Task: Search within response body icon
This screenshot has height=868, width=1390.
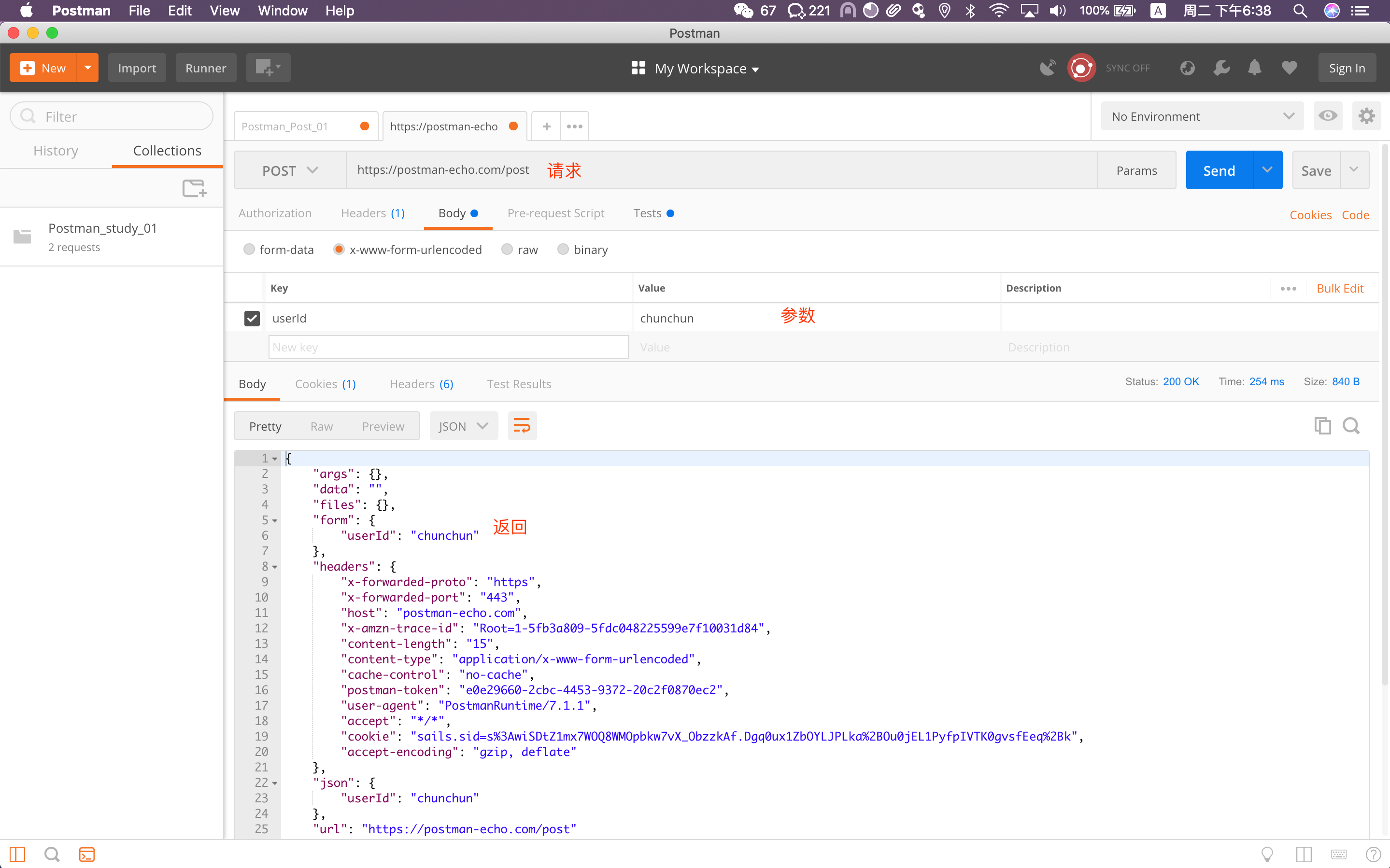Action: click(1351, 426)
